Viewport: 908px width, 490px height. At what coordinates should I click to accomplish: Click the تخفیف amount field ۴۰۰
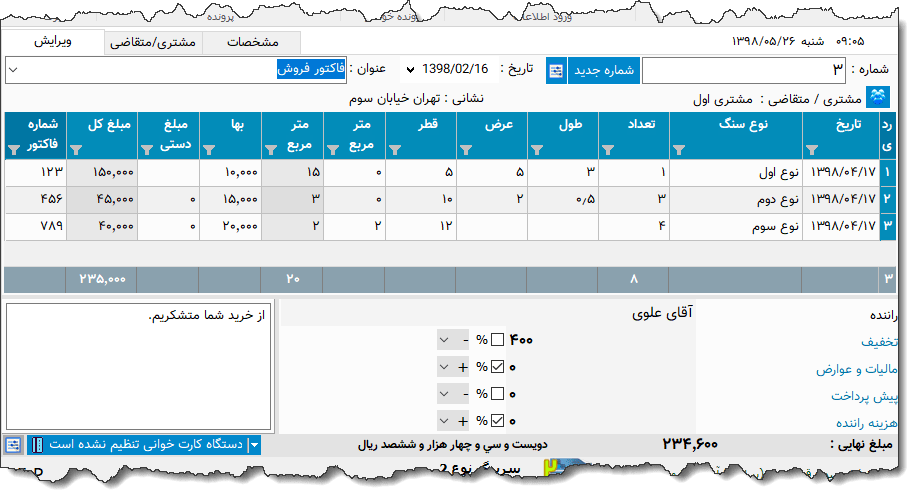(521, 339)
